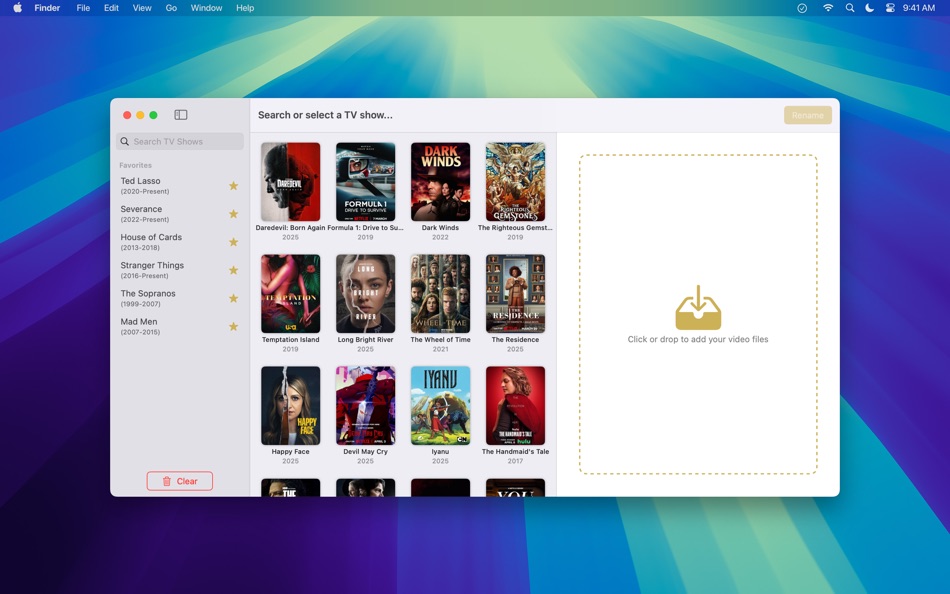Select Severance in Favorites
This screenshot has width=950, height=594.
180,214
